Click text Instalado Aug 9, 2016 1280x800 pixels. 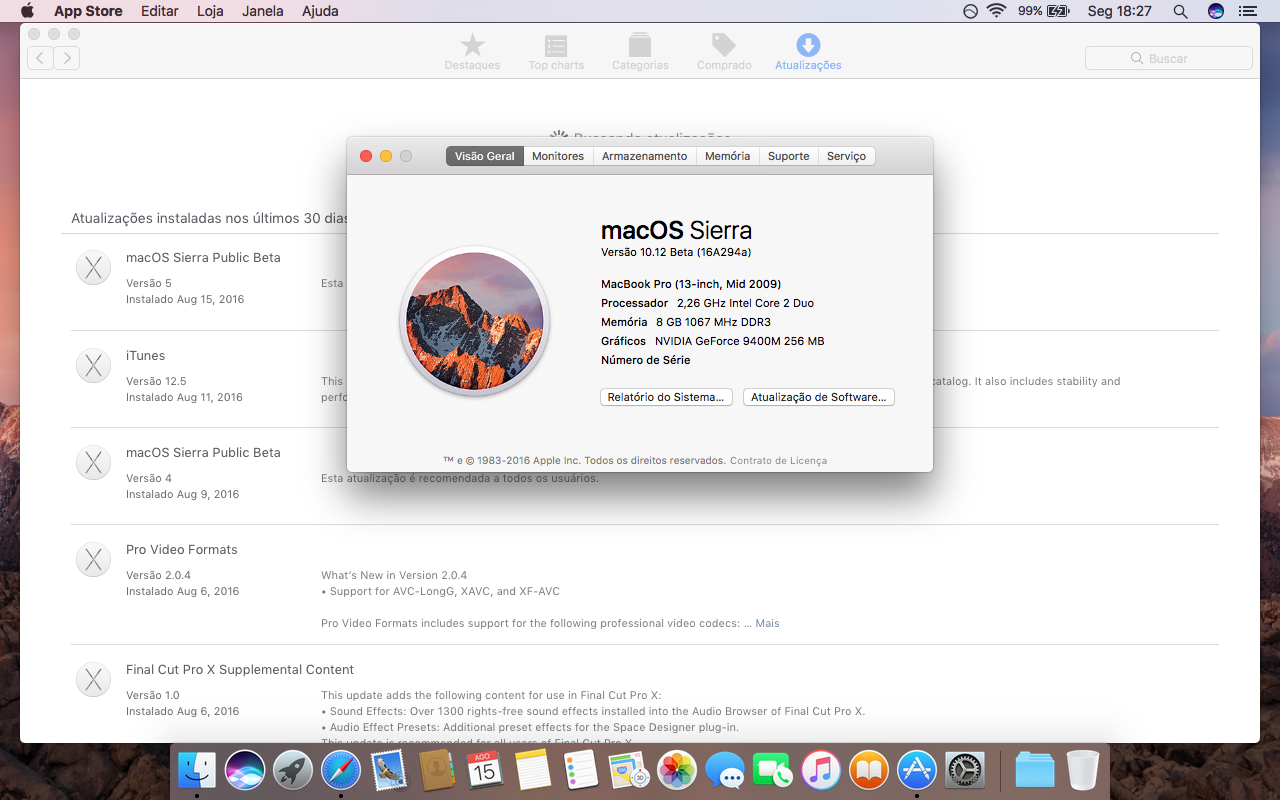click(x=183, y=494)
